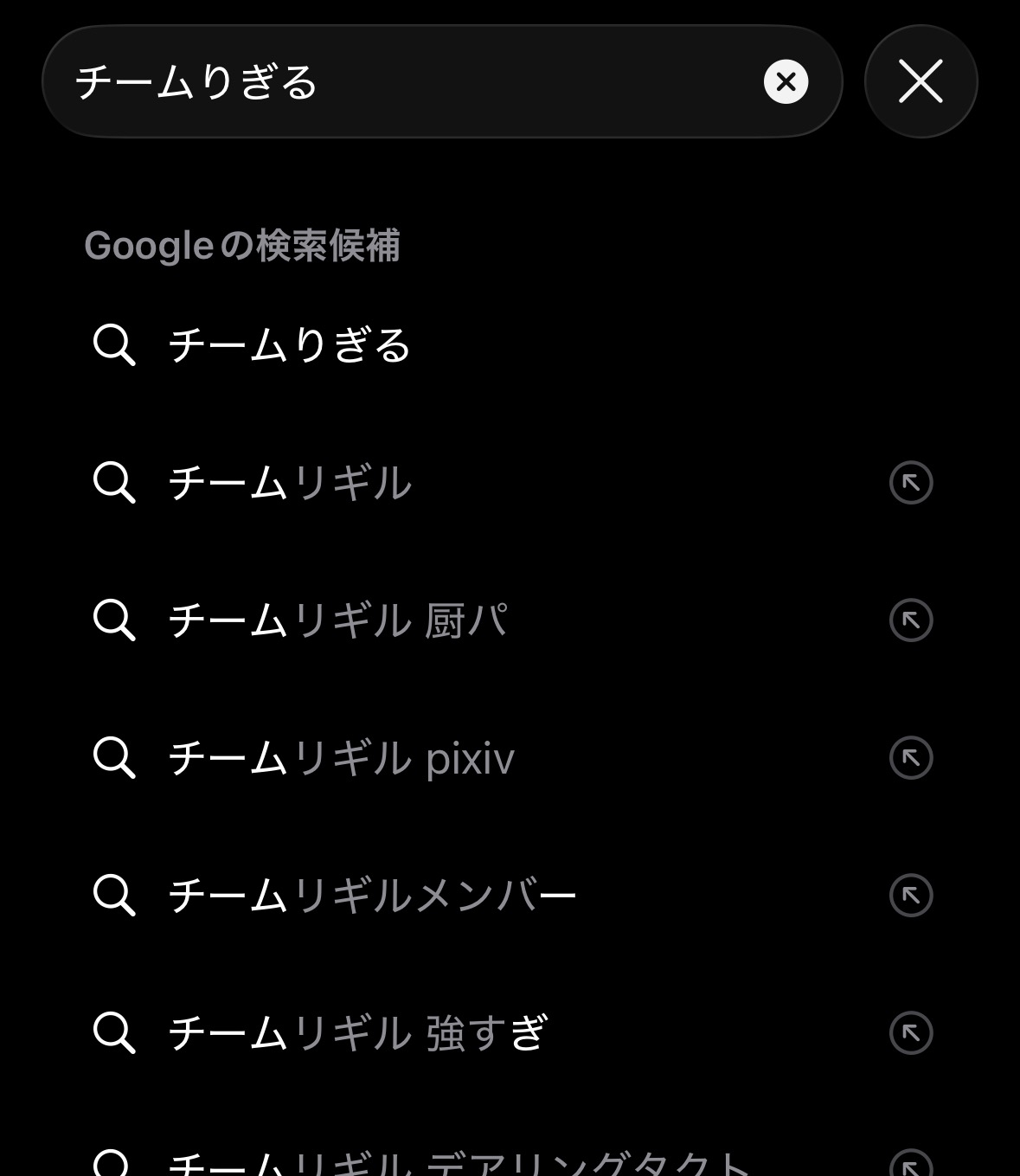Select the partially visible チームリギル デアリングタクト suggestion

459,1162
